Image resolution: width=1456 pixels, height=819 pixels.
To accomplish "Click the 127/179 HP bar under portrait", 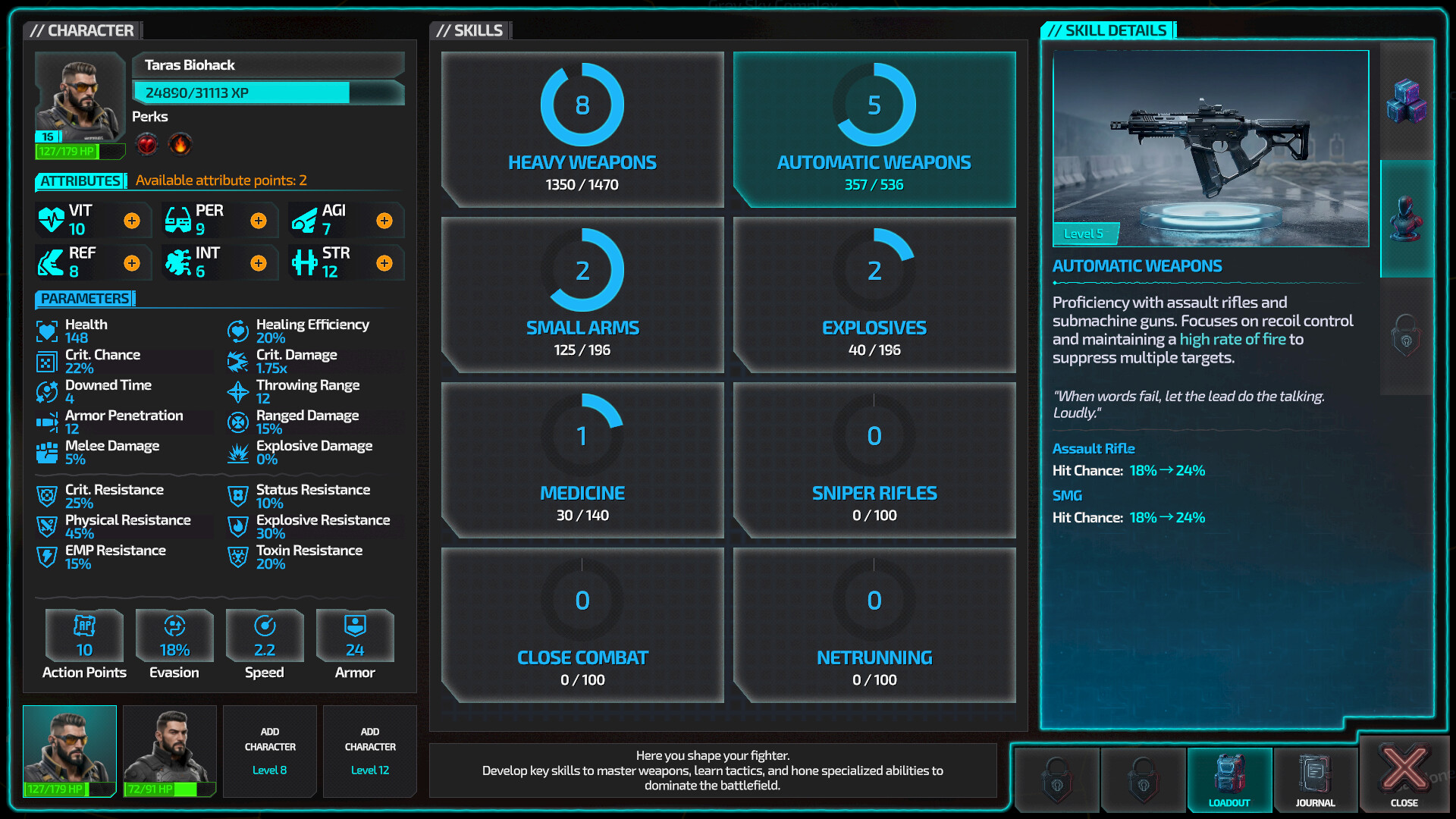I will tap(80, 152).
